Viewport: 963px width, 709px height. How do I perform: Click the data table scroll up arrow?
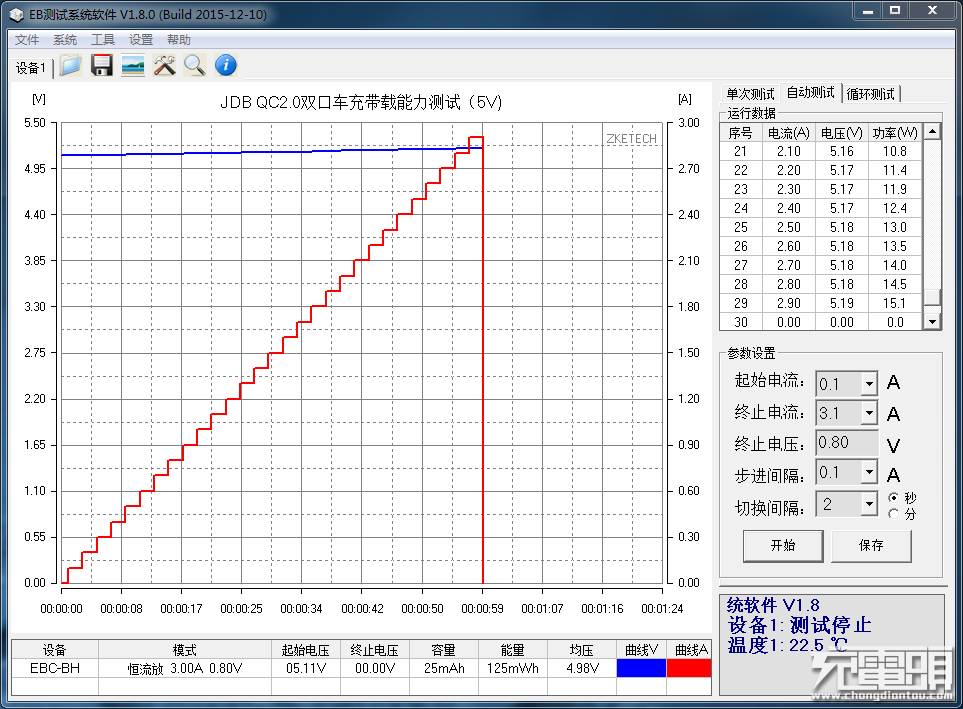click(933, 131)
